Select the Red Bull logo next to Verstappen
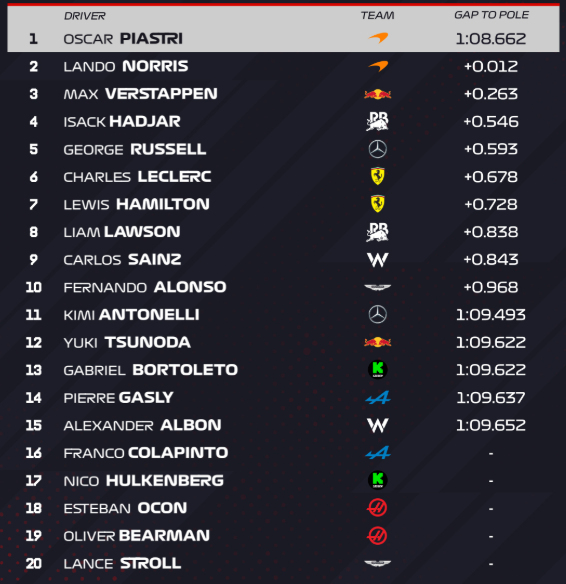Viewport: 566px width, 584px height. pos(378,94)
